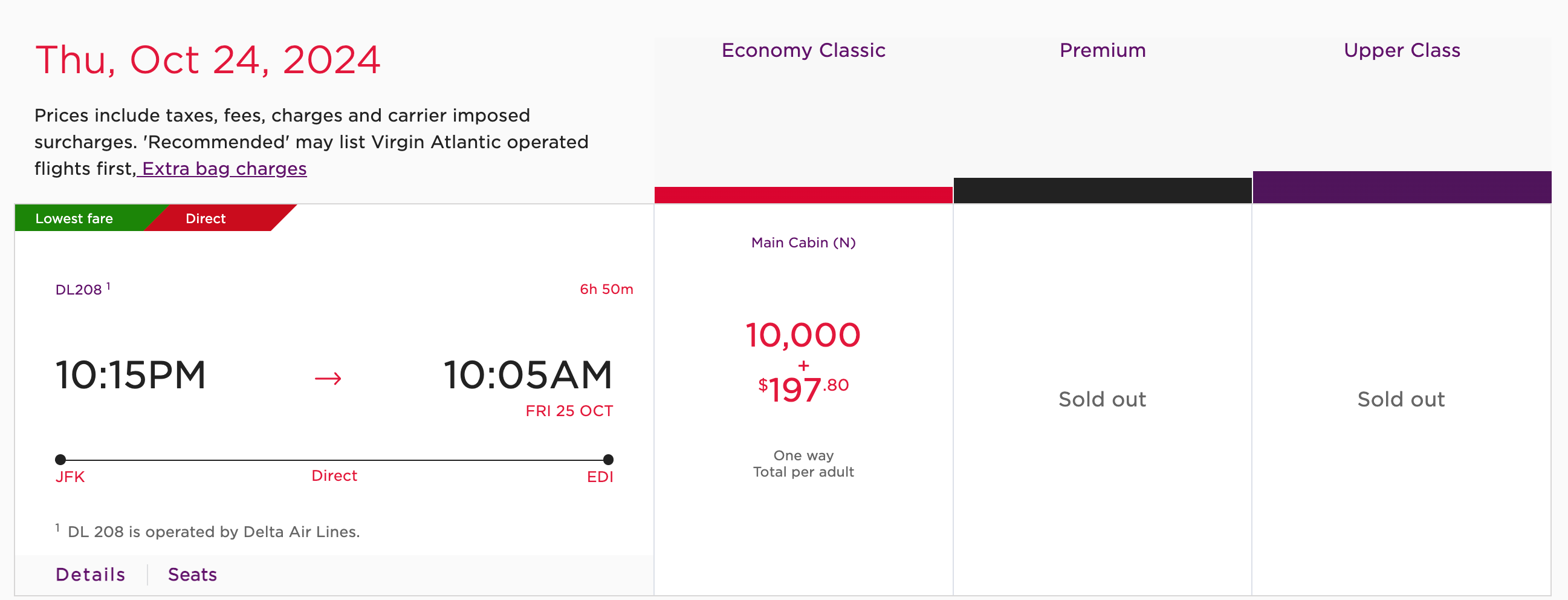
Task: Click the DL208 flight number
Action: (79, 289)
